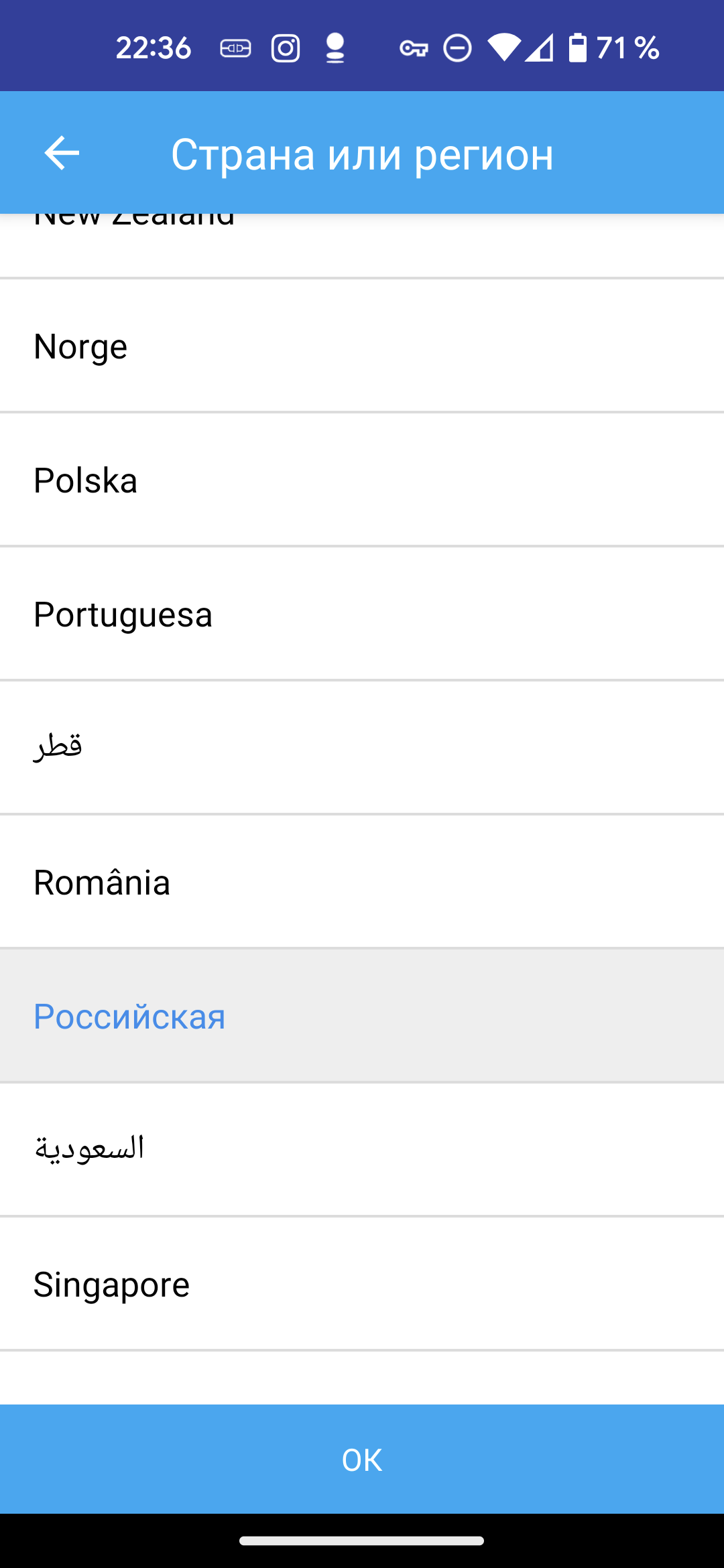This screenshot has height=1568, width=724.
Task: Pick the Qatar (قطر) entry
Action: tap(362, 748)
